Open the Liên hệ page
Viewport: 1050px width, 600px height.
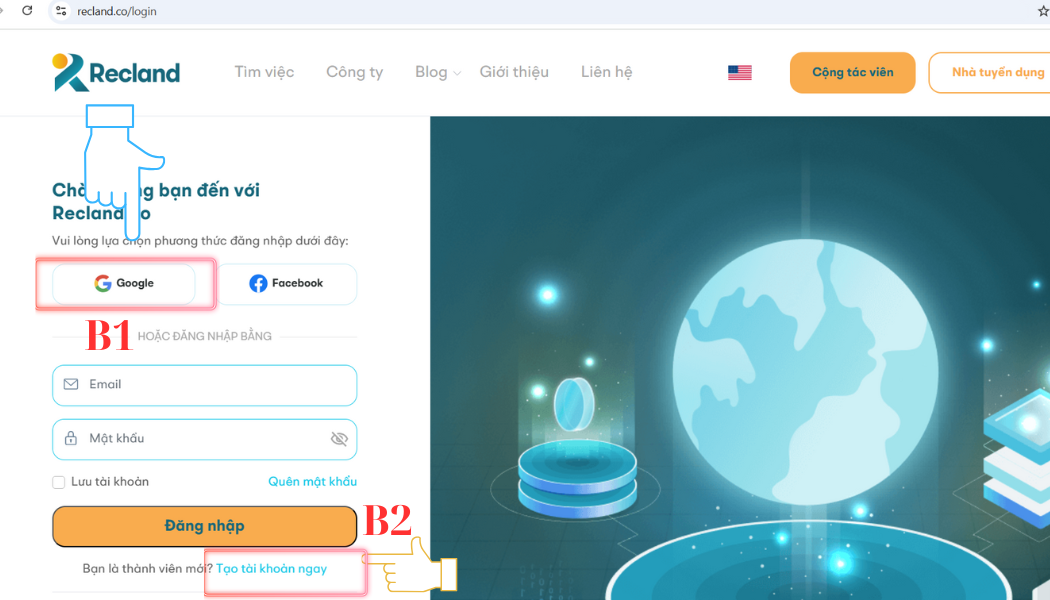tap(606, 72)
